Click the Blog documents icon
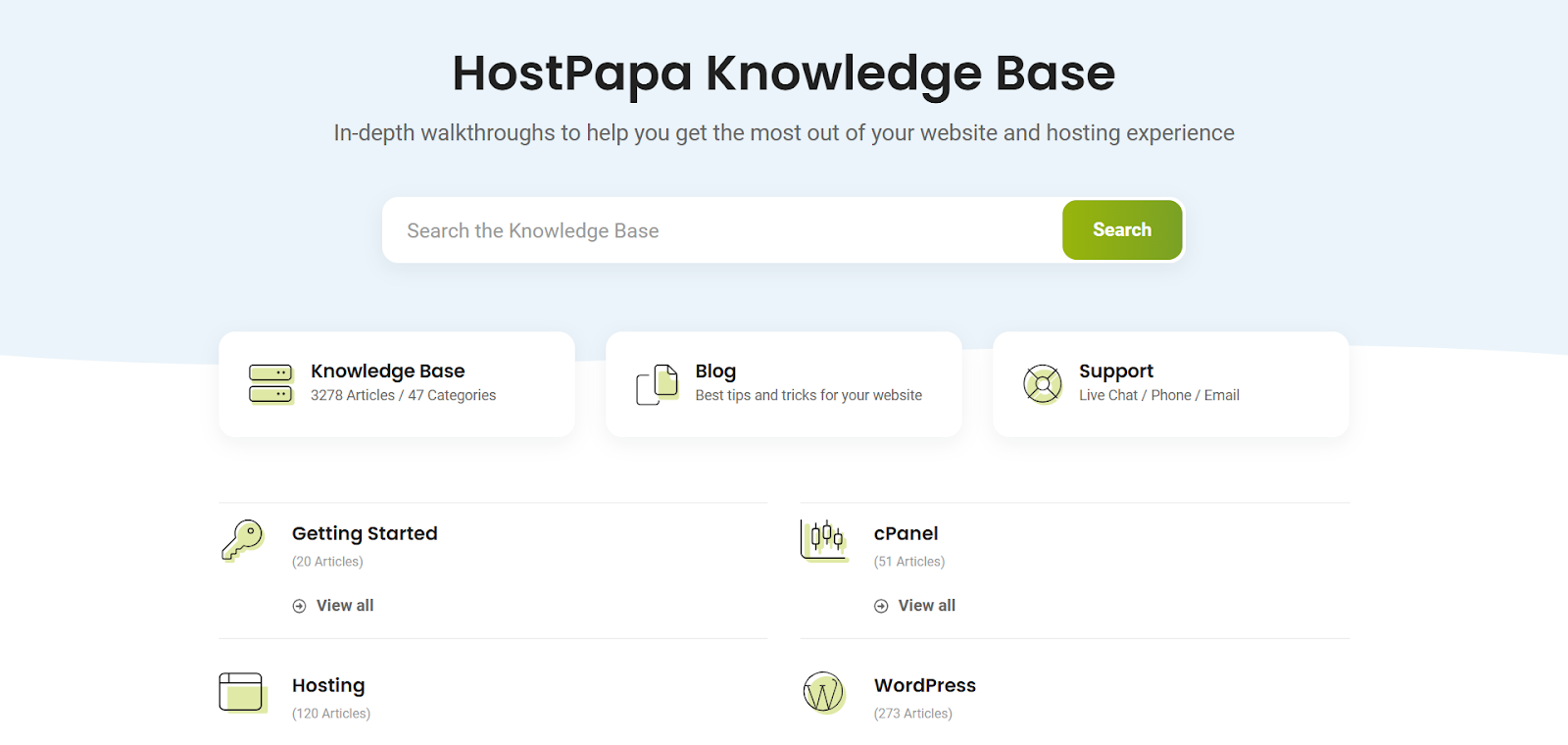This screenshot has width=1568, height=745. coord(658,384)
